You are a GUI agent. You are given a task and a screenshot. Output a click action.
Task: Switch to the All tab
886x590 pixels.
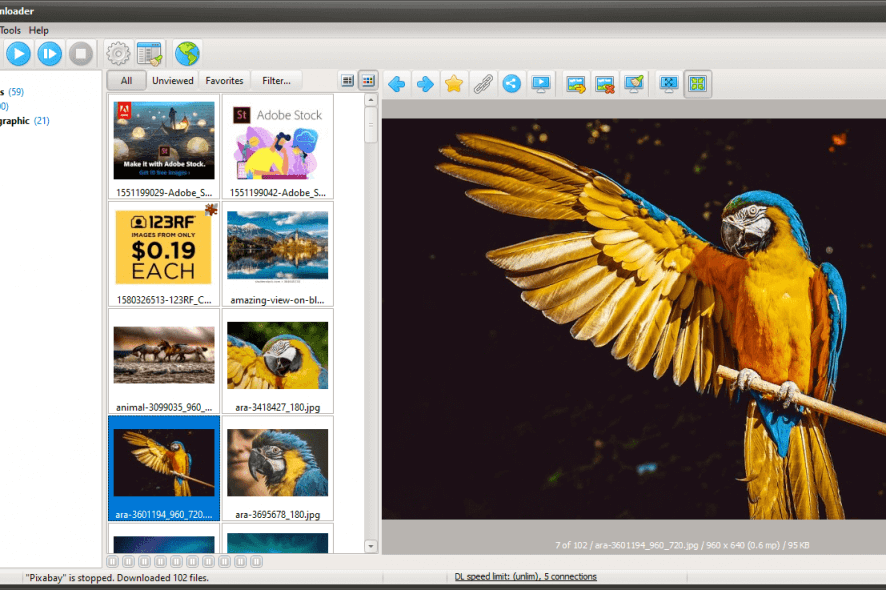127,81
